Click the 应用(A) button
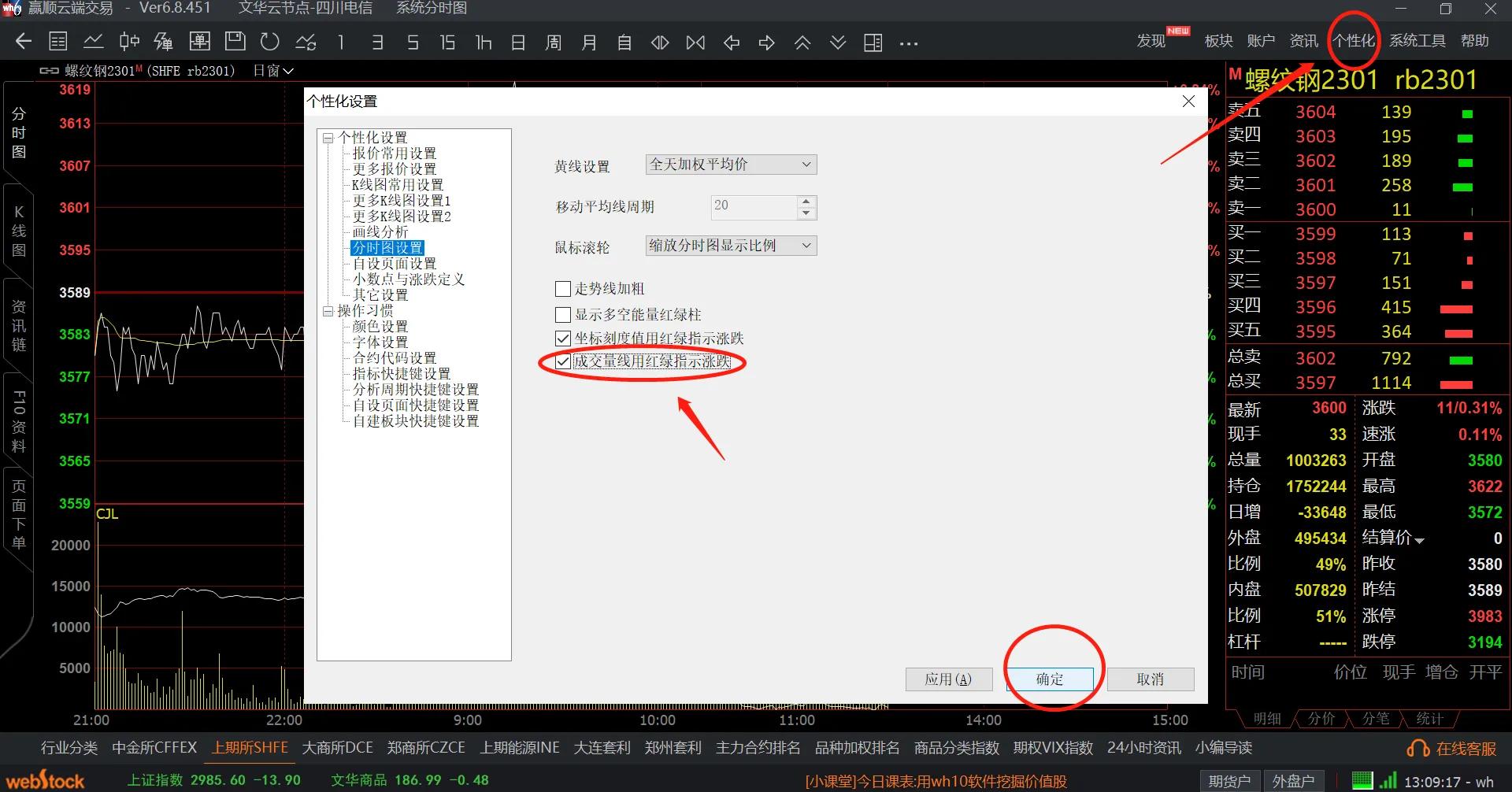The width and height of the screenshot is (1512, 792). point(948,679)
